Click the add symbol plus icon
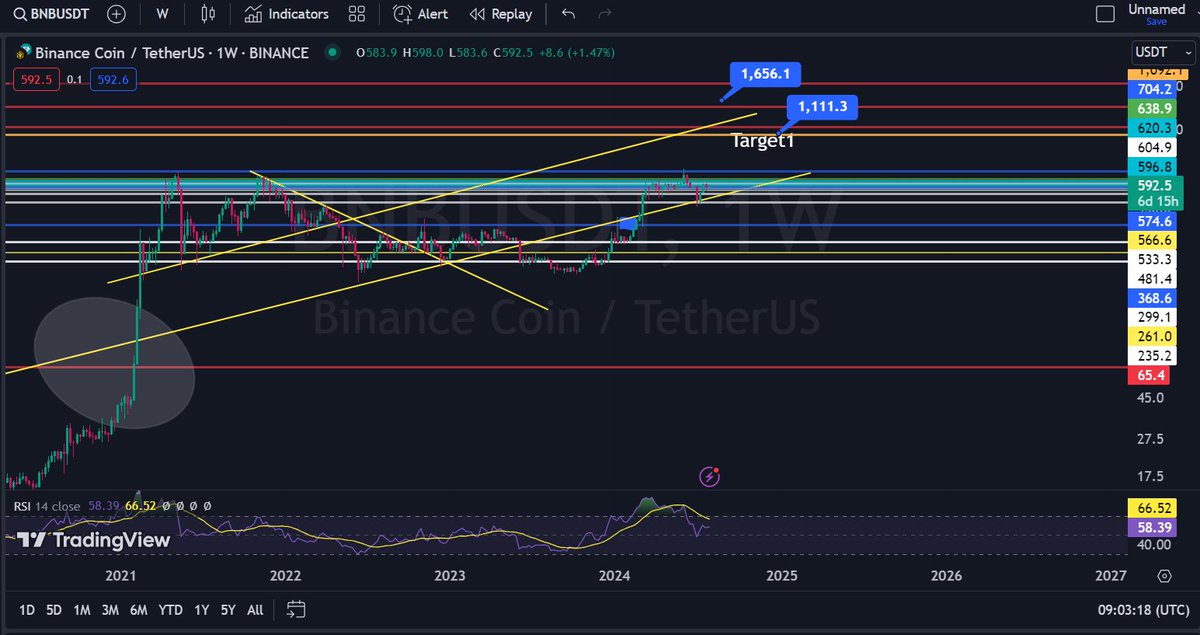 pos(117,14)
